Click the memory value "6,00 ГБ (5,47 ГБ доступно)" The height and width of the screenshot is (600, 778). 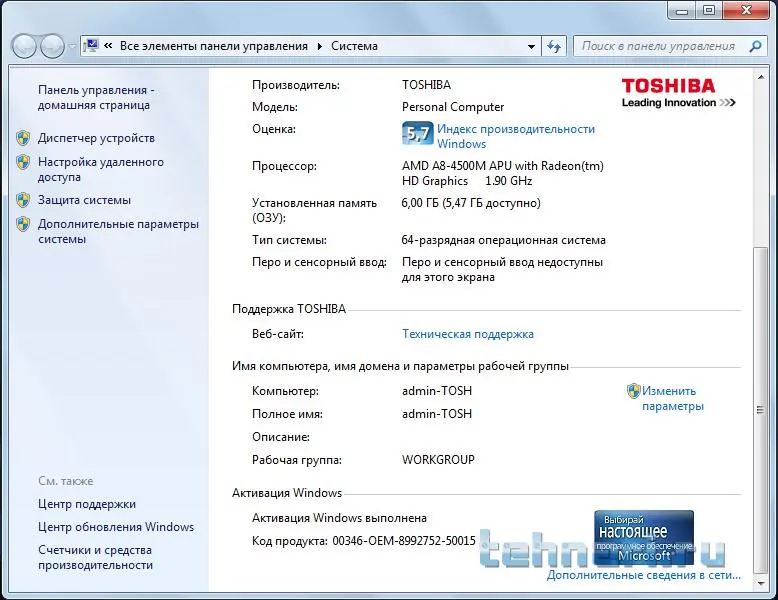click(x=471, y=203)
